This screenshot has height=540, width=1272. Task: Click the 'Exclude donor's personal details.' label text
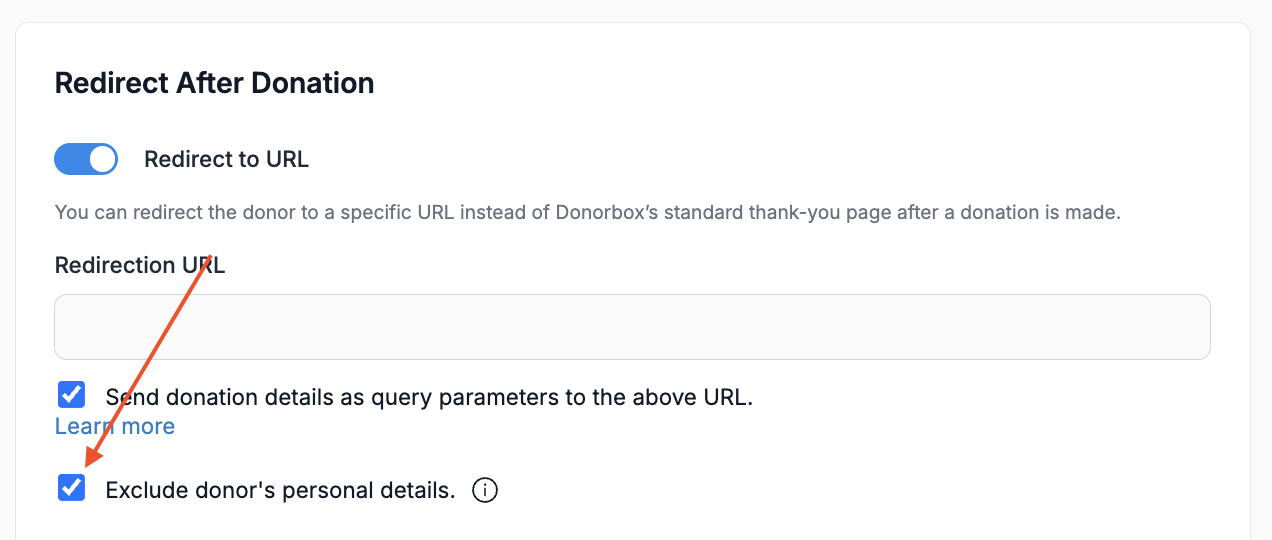280,491
